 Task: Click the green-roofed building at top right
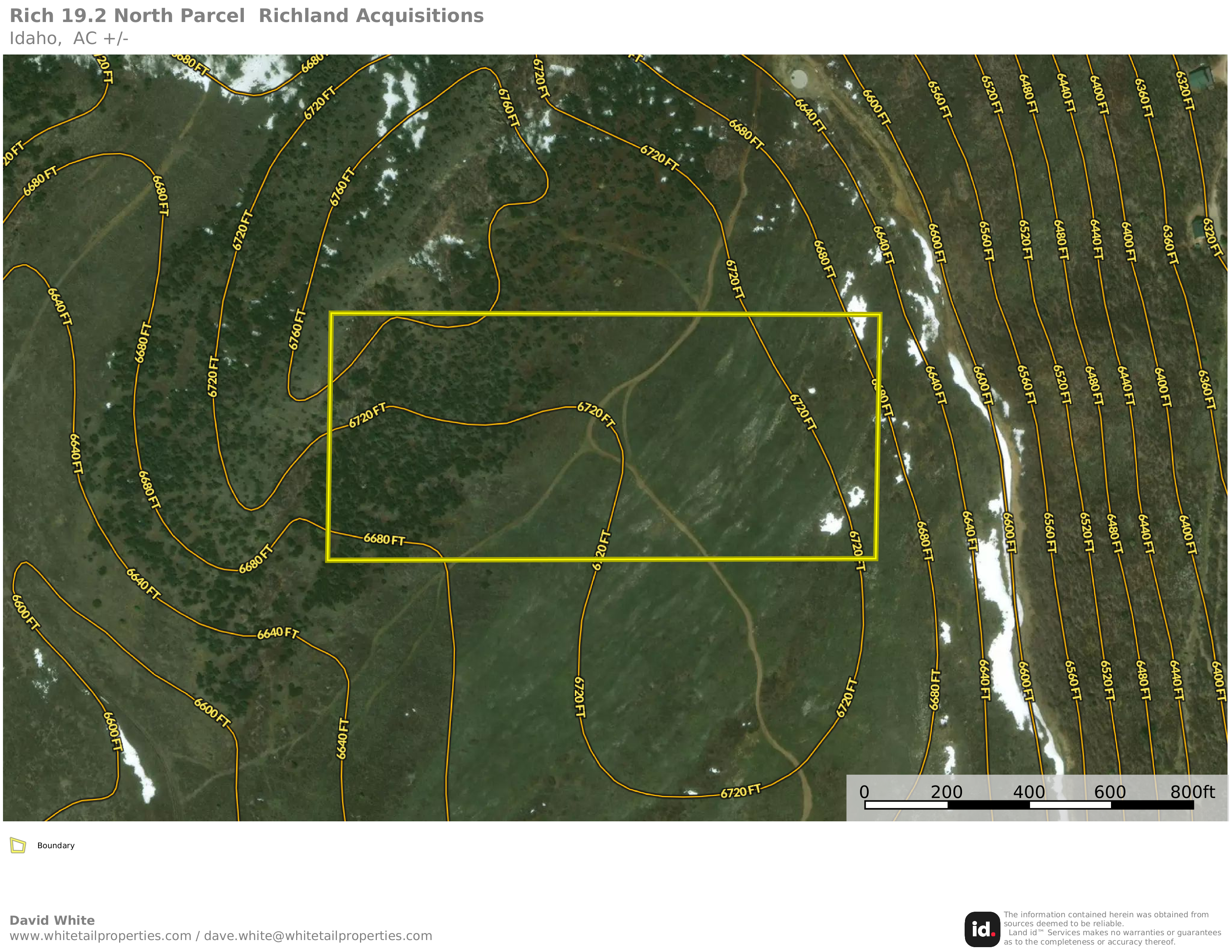pyautogui.click(x=1201, y=77)
